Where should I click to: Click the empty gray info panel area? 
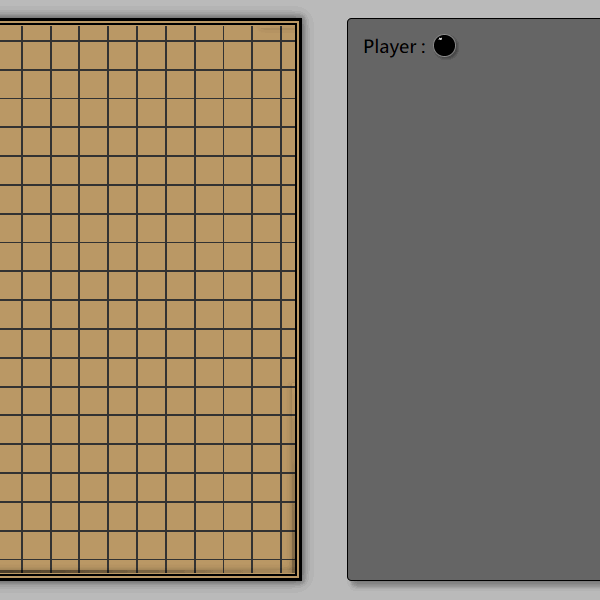pyautogui.click(x=473, y=320)
